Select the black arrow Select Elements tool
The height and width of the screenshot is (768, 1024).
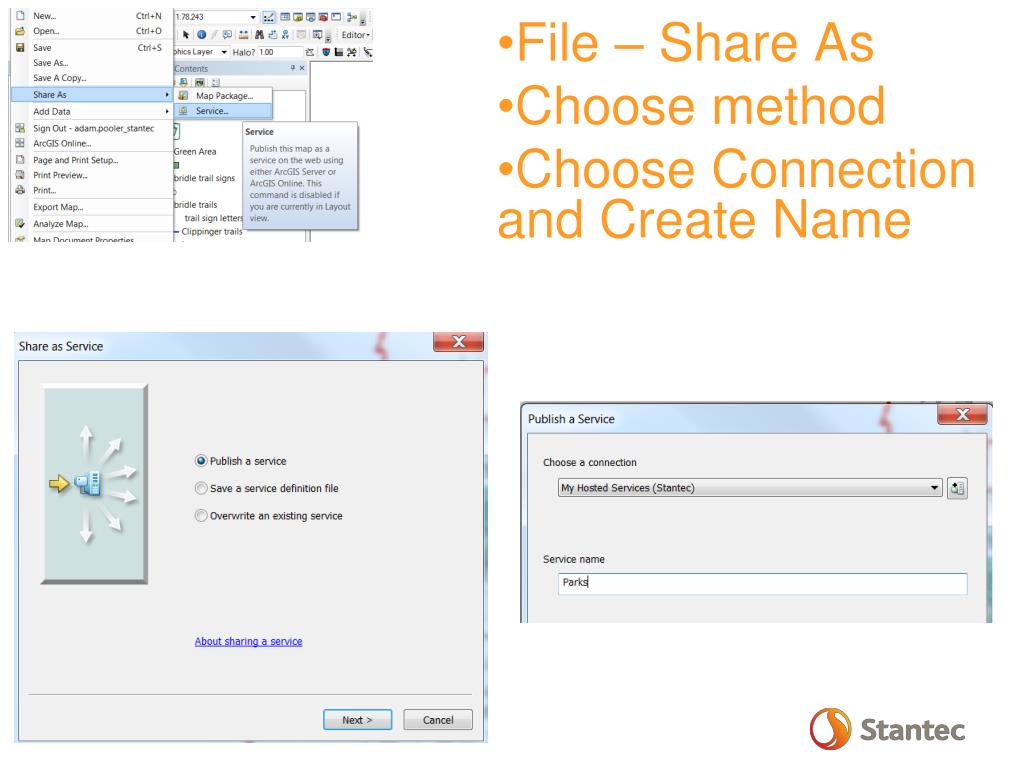[185, 35]
